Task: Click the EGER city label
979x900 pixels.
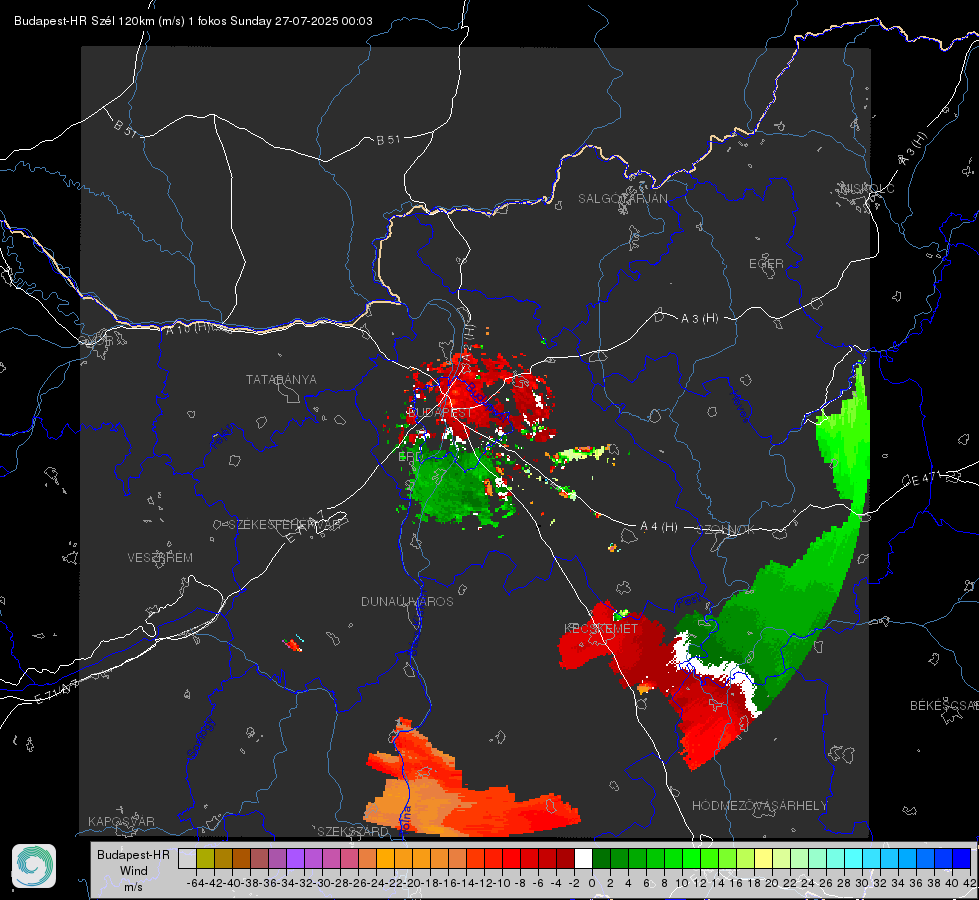Action: [x=766, y=264]
